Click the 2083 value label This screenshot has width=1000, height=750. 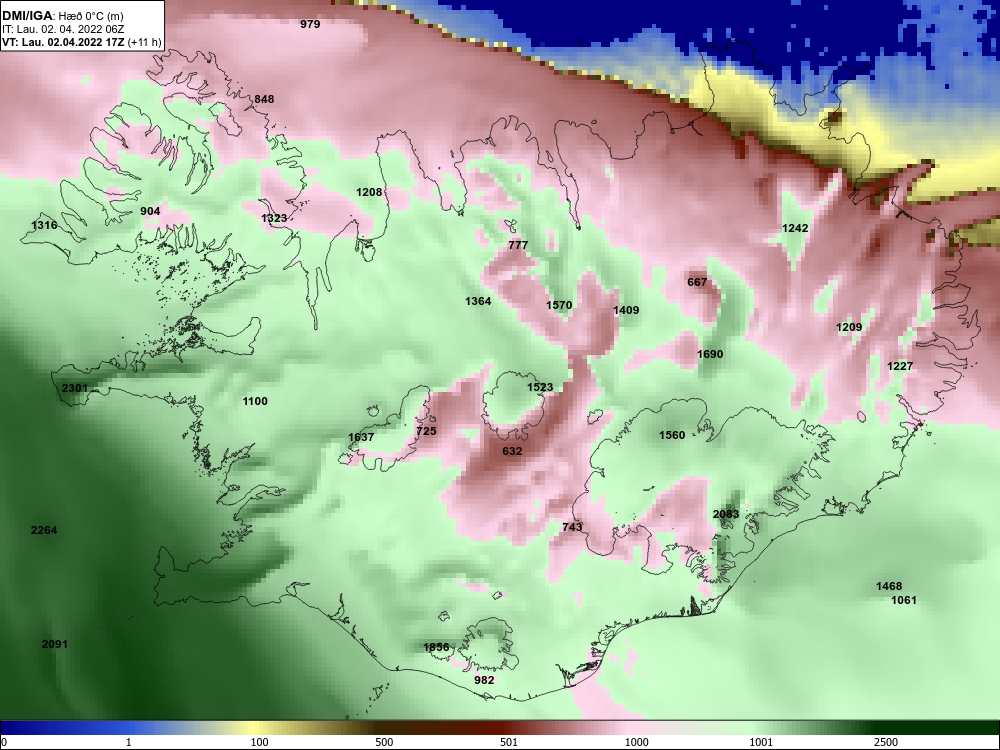pos(726,514)
